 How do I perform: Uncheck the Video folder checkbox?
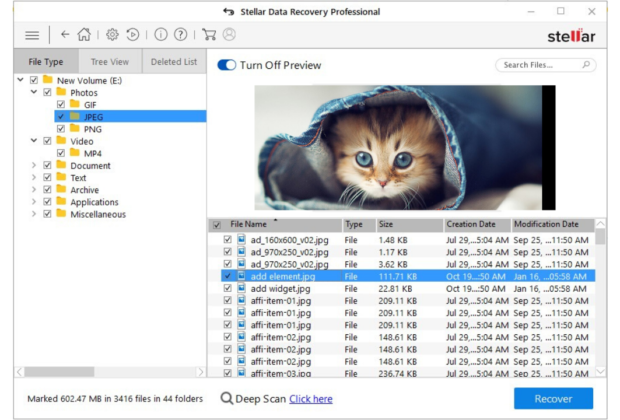47,141
